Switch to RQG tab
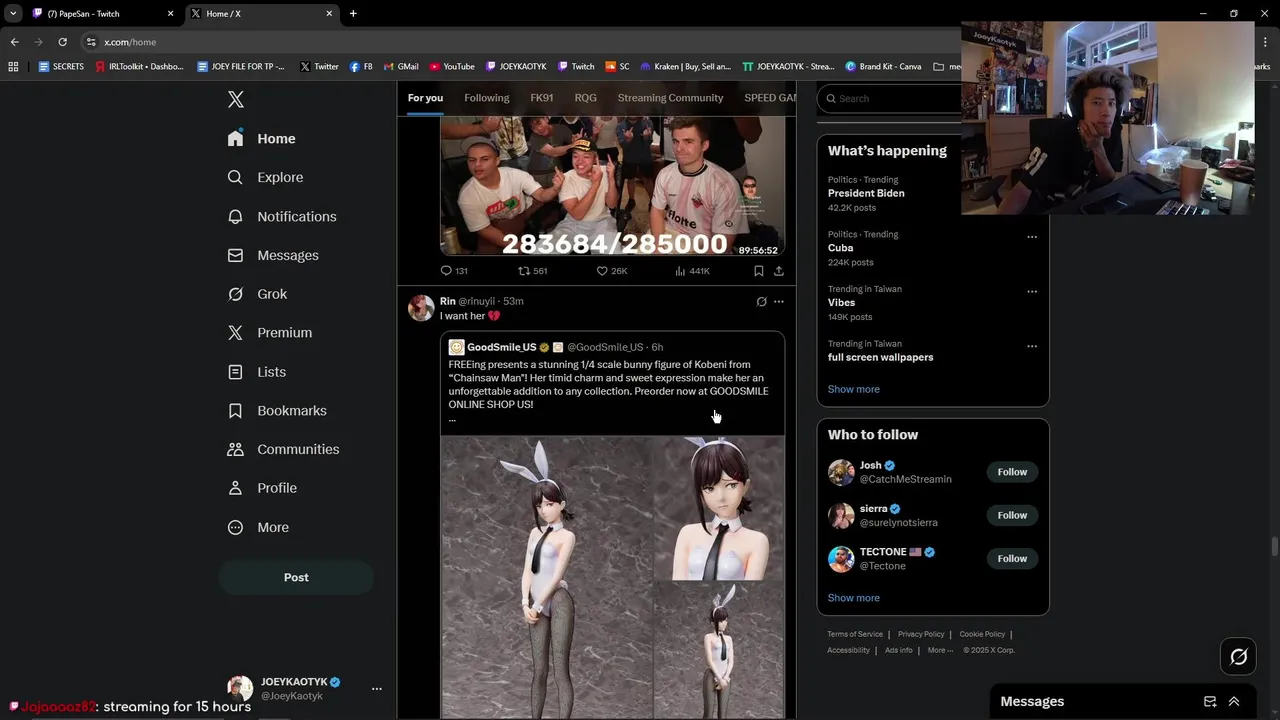Viewport: 1280px width, 720px height. click(586, 98)
